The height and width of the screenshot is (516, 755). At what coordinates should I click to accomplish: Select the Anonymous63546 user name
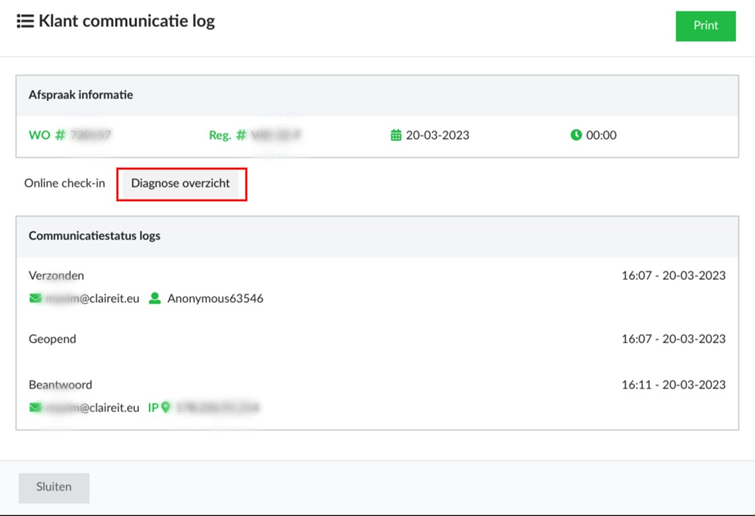coord(215,298)
